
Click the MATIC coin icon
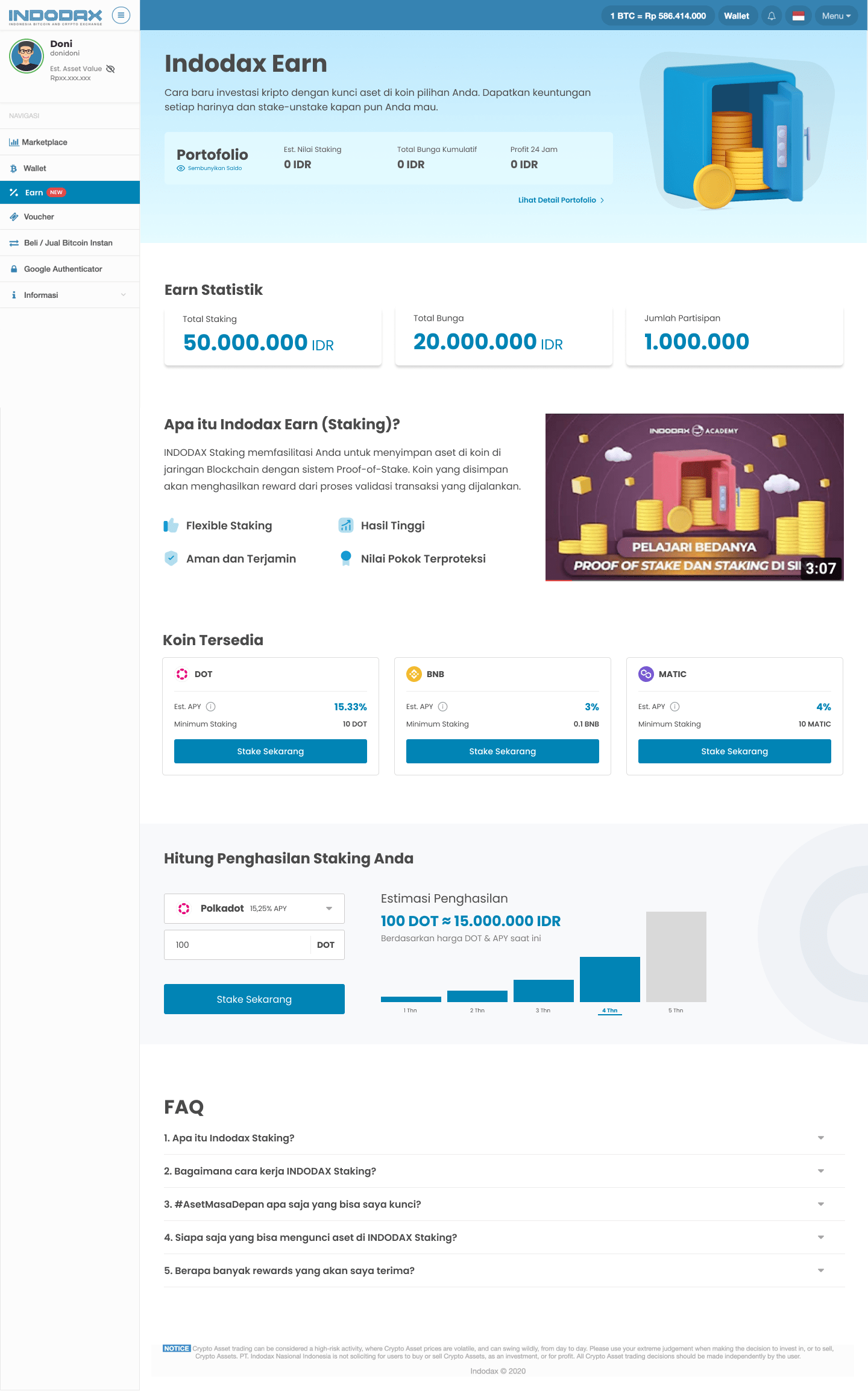pos(646,674)
